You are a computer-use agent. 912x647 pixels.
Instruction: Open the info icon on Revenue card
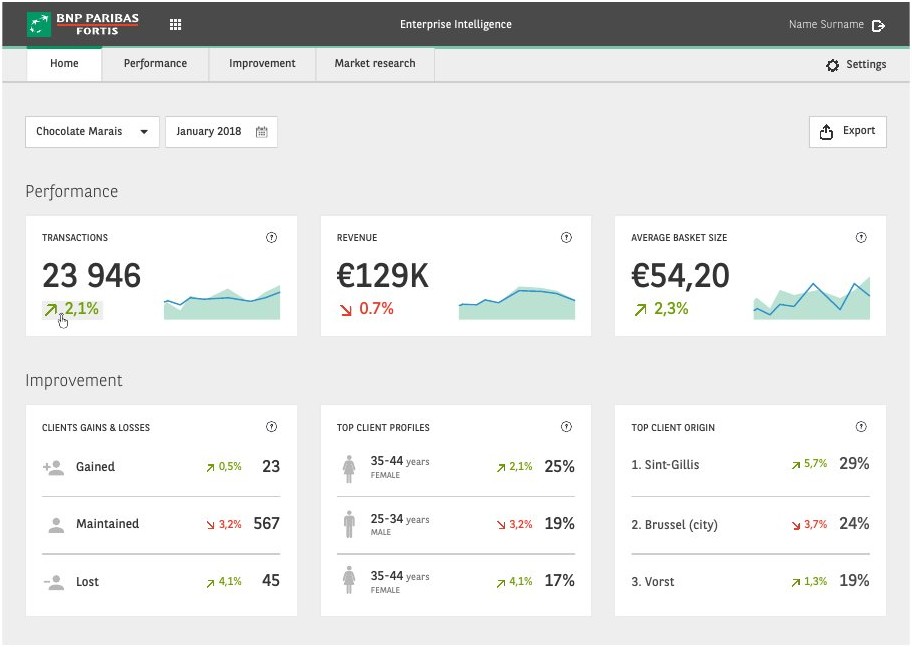[566, 237]
